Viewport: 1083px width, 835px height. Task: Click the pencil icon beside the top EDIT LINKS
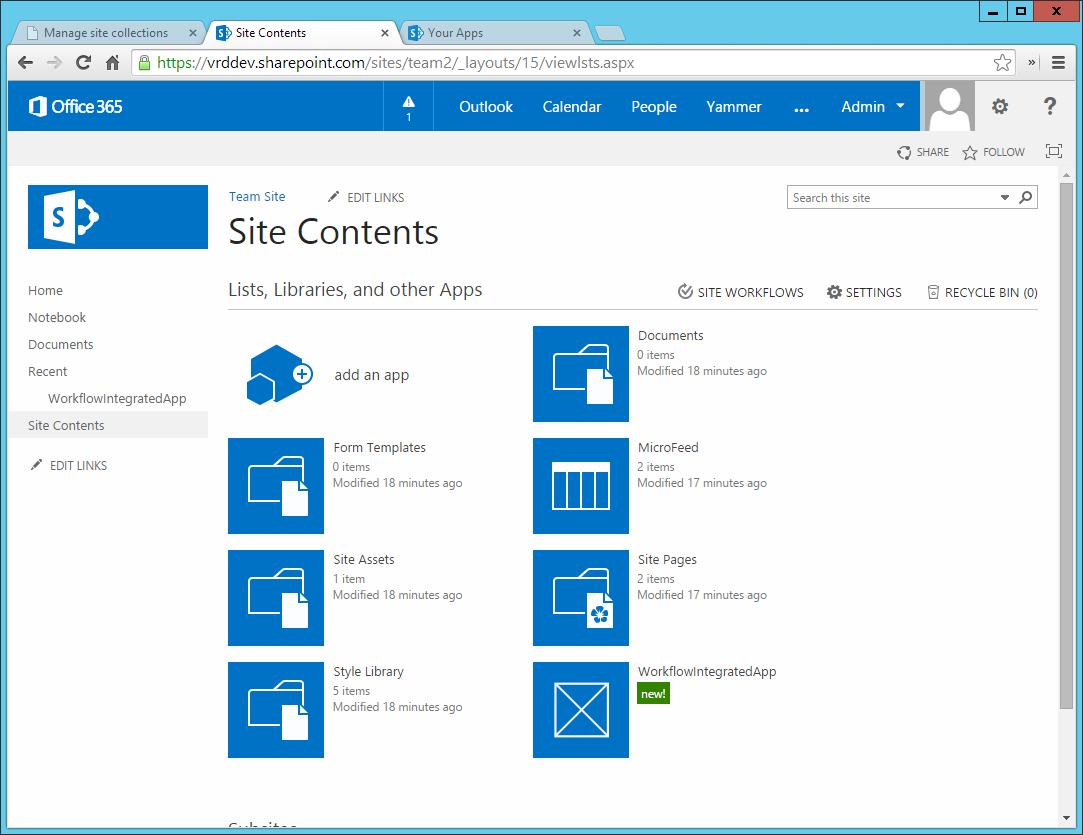[334, 197]
